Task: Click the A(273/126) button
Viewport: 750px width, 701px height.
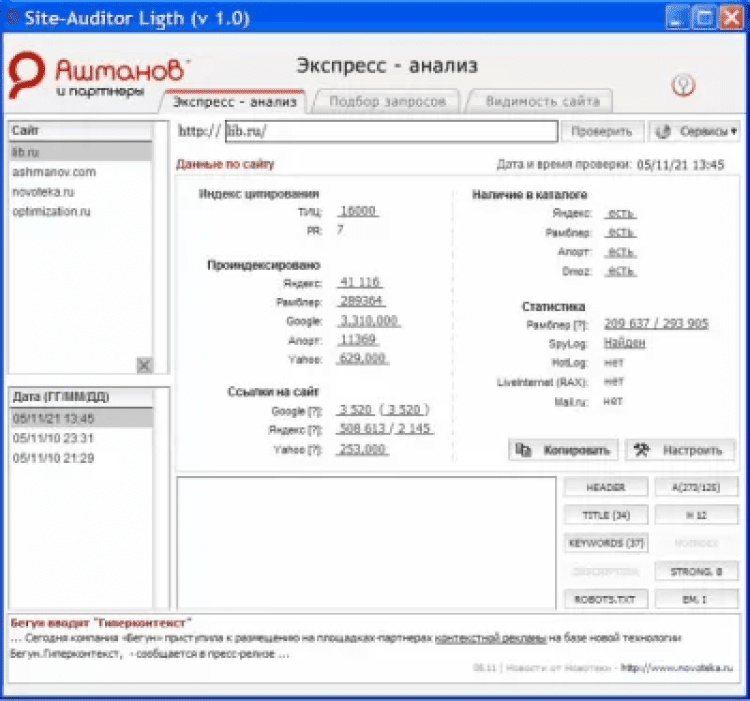Action: coord(696,487)
